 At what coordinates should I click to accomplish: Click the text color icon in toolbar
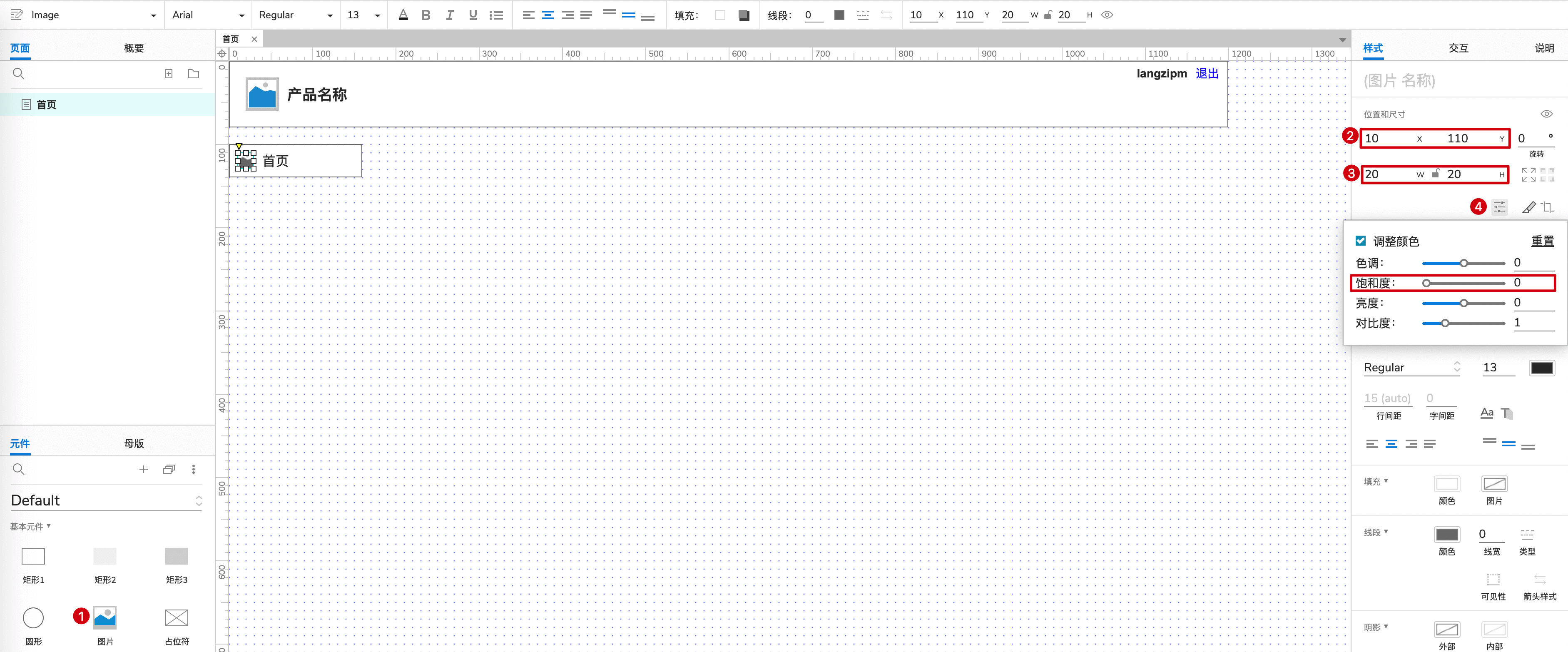tap(403, 15)
